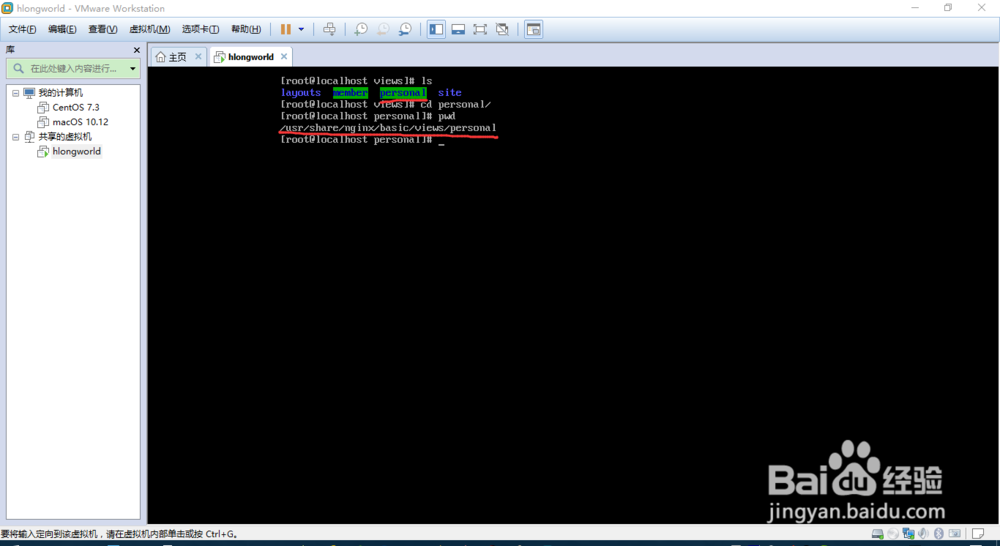Click inside the hlongworld terminal console
Image resolution: width=1000 pixels, height=546 pixels.
(573, 295)
